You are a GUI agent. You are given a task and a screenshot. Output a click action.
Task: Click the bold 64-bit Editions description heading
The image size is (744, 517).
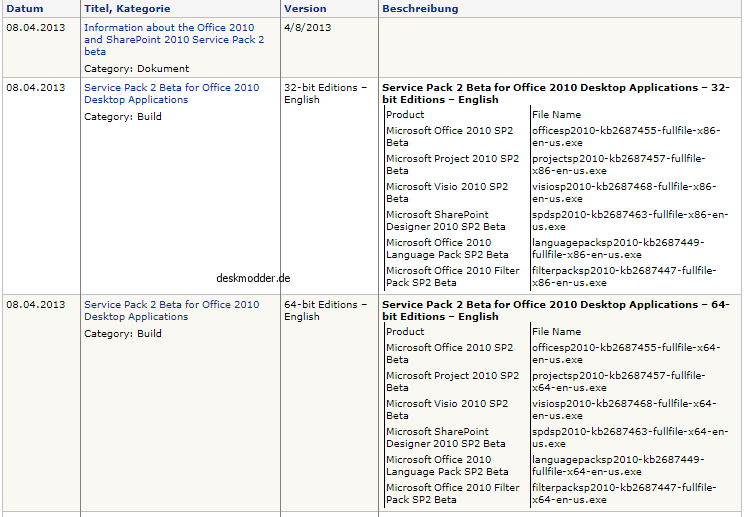click(x=556, y=310)
